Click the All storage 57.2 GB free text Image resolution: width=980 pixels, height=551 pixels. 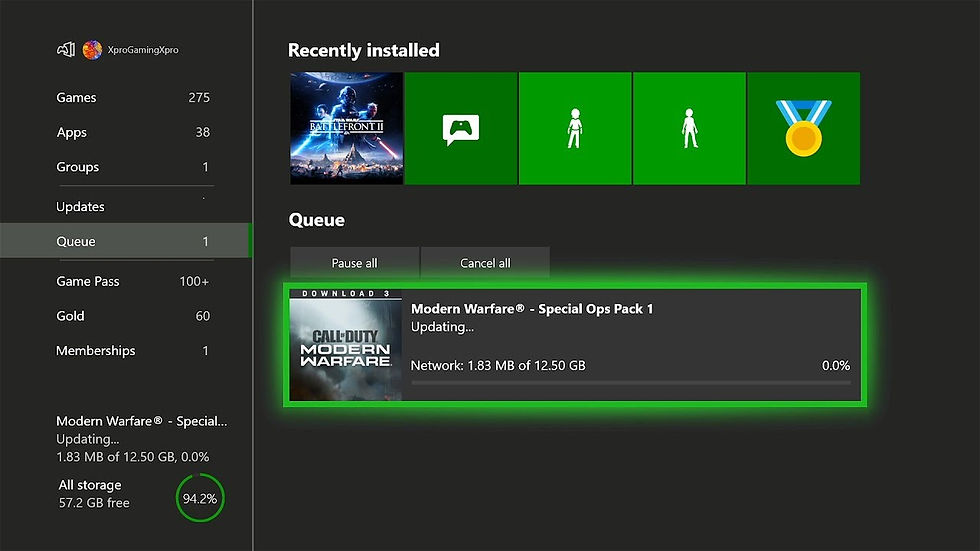tap(94, 494)
